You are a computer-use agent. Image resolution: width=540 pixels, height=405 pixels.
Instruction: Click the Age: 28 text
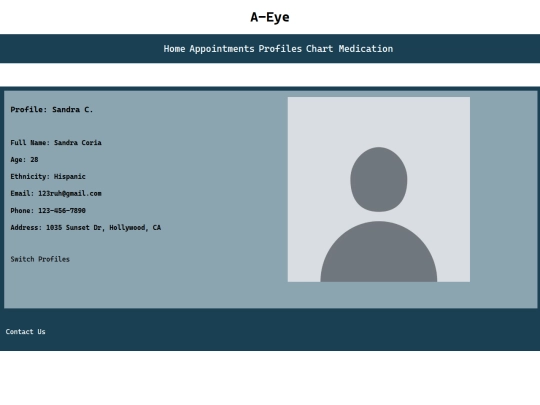pyautogui.click(x=24, y=160)
